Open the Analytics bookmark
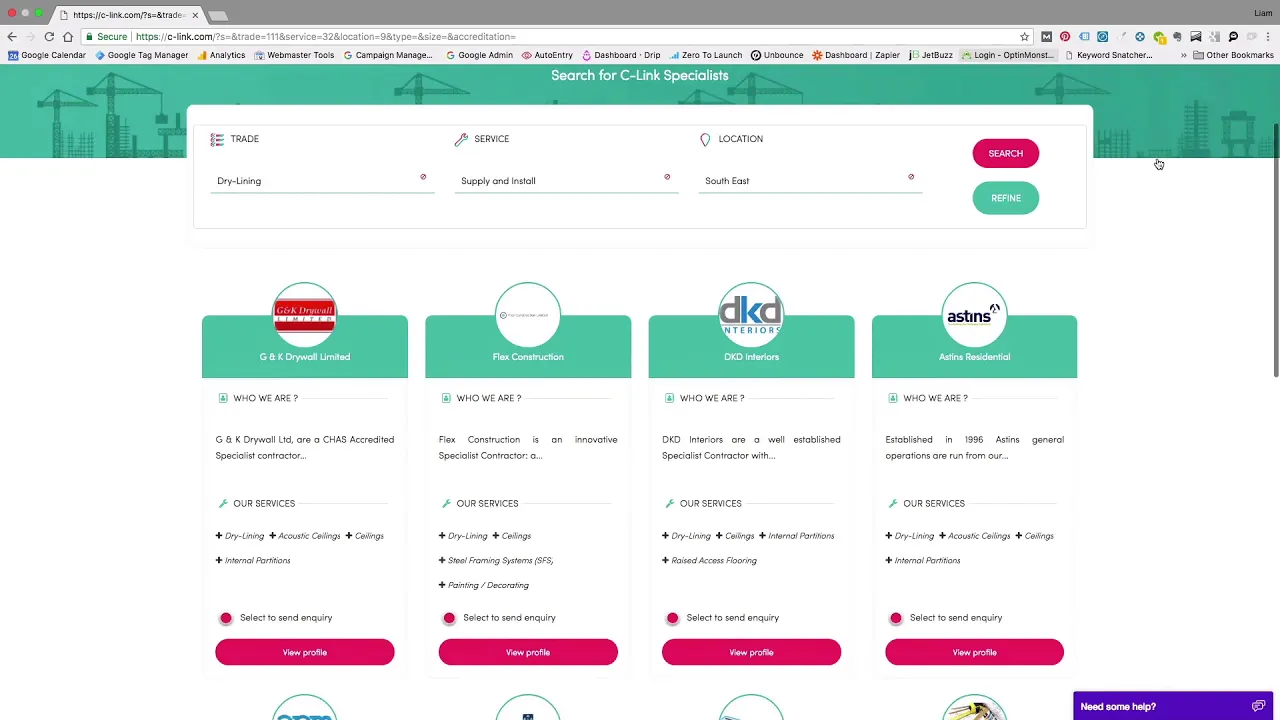The image size is (1280, 720). coord(221,55)
